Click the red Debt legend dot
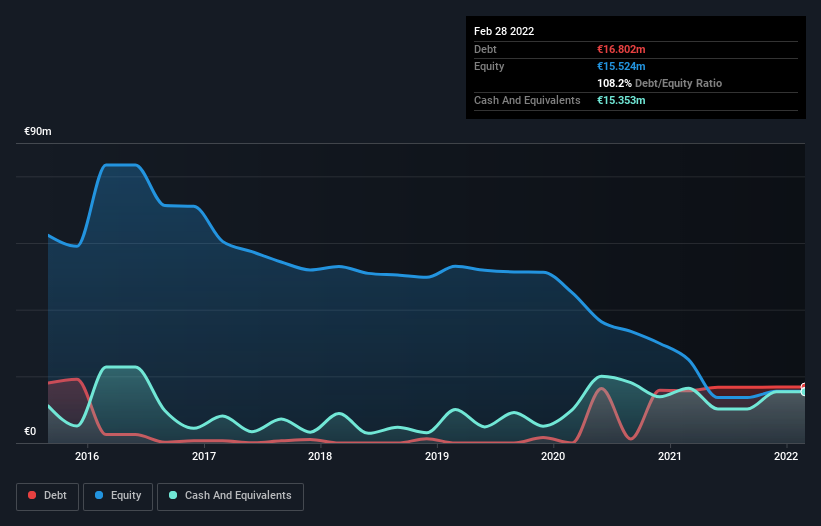This screenshot has height=526, width=821. [x=32, y=495]
